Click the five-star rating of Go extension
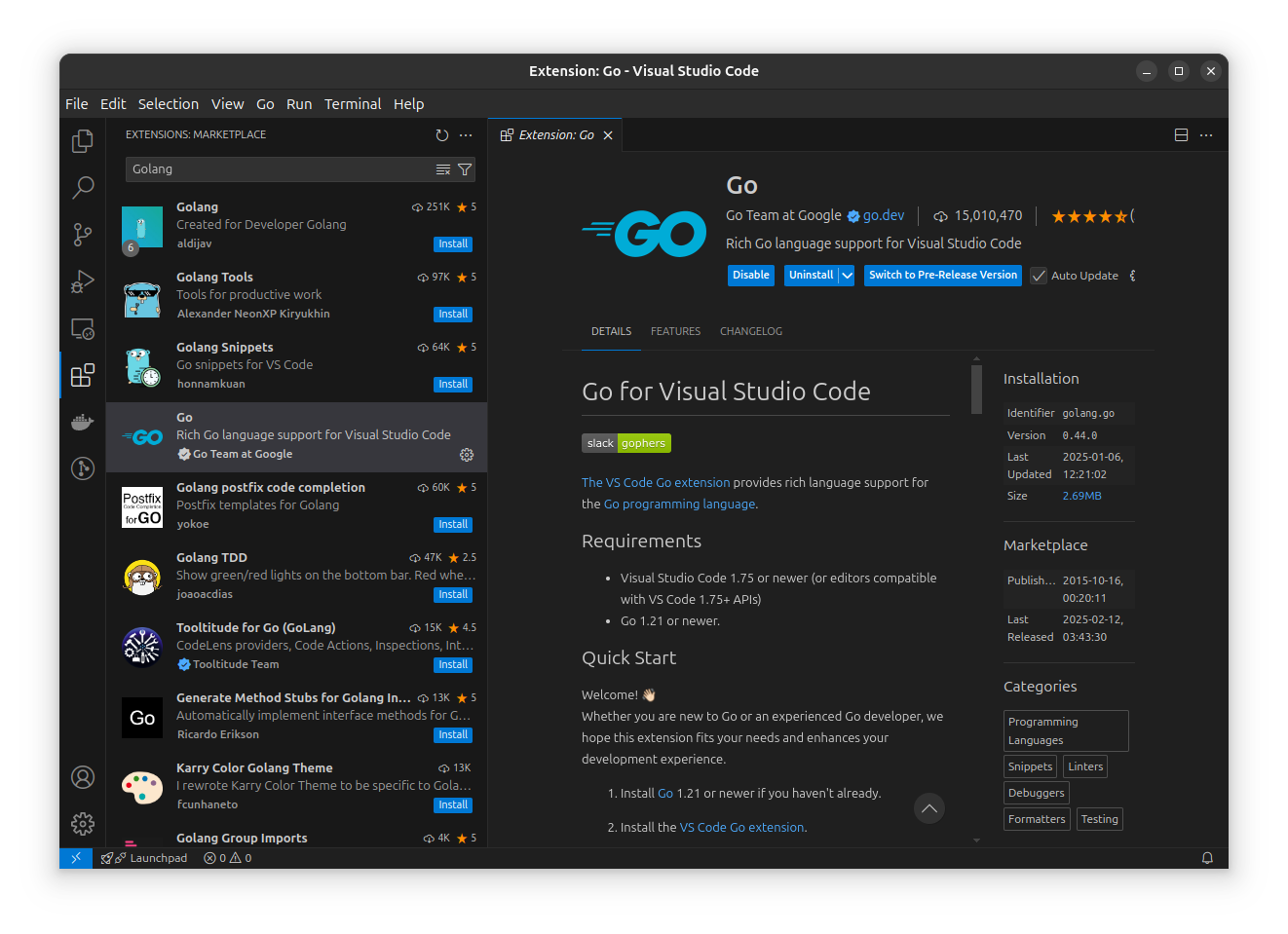This screenshot has width=1288, height=934. click(1089, 216)
